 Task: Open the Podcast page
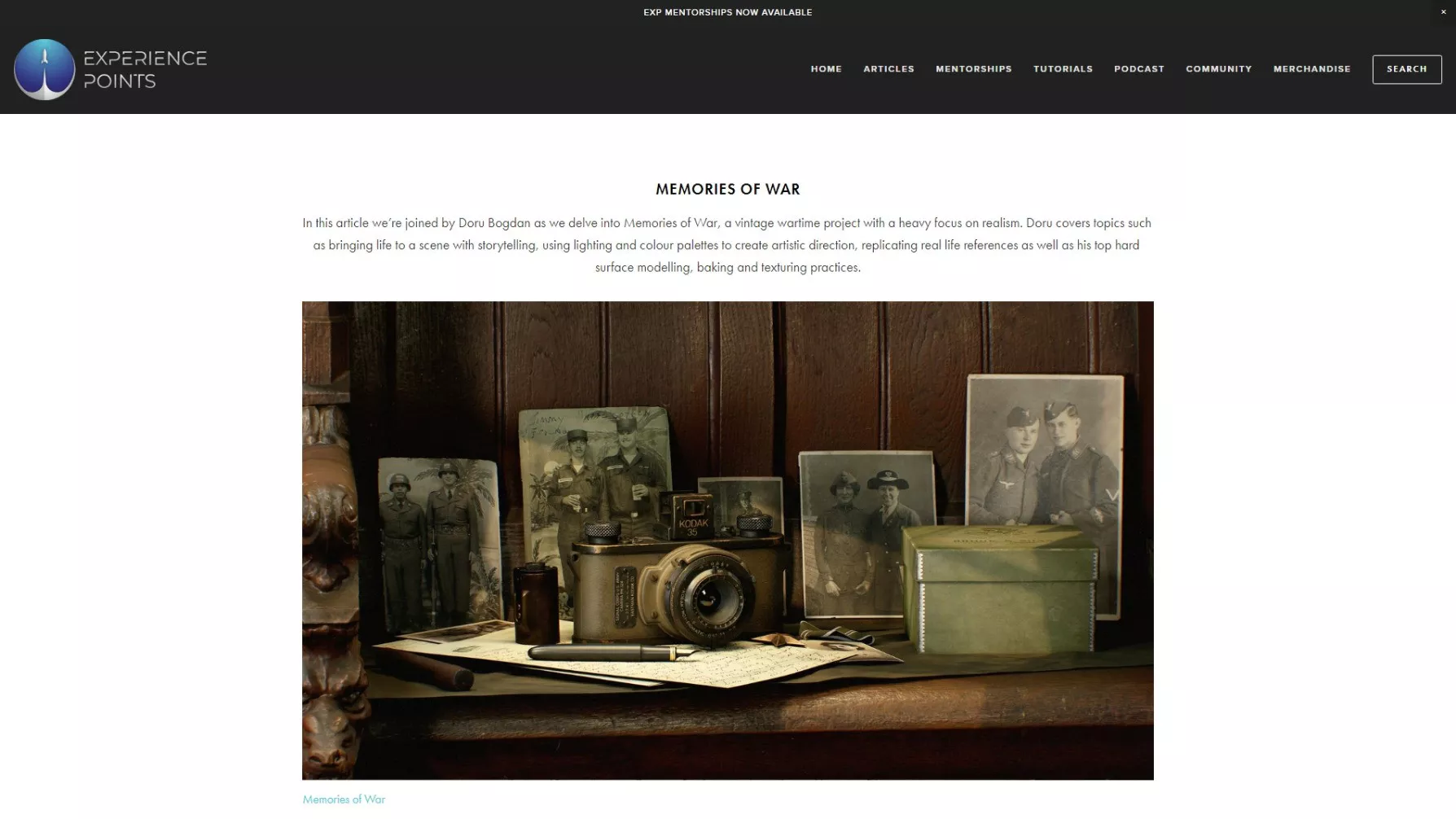point(1138,69)
